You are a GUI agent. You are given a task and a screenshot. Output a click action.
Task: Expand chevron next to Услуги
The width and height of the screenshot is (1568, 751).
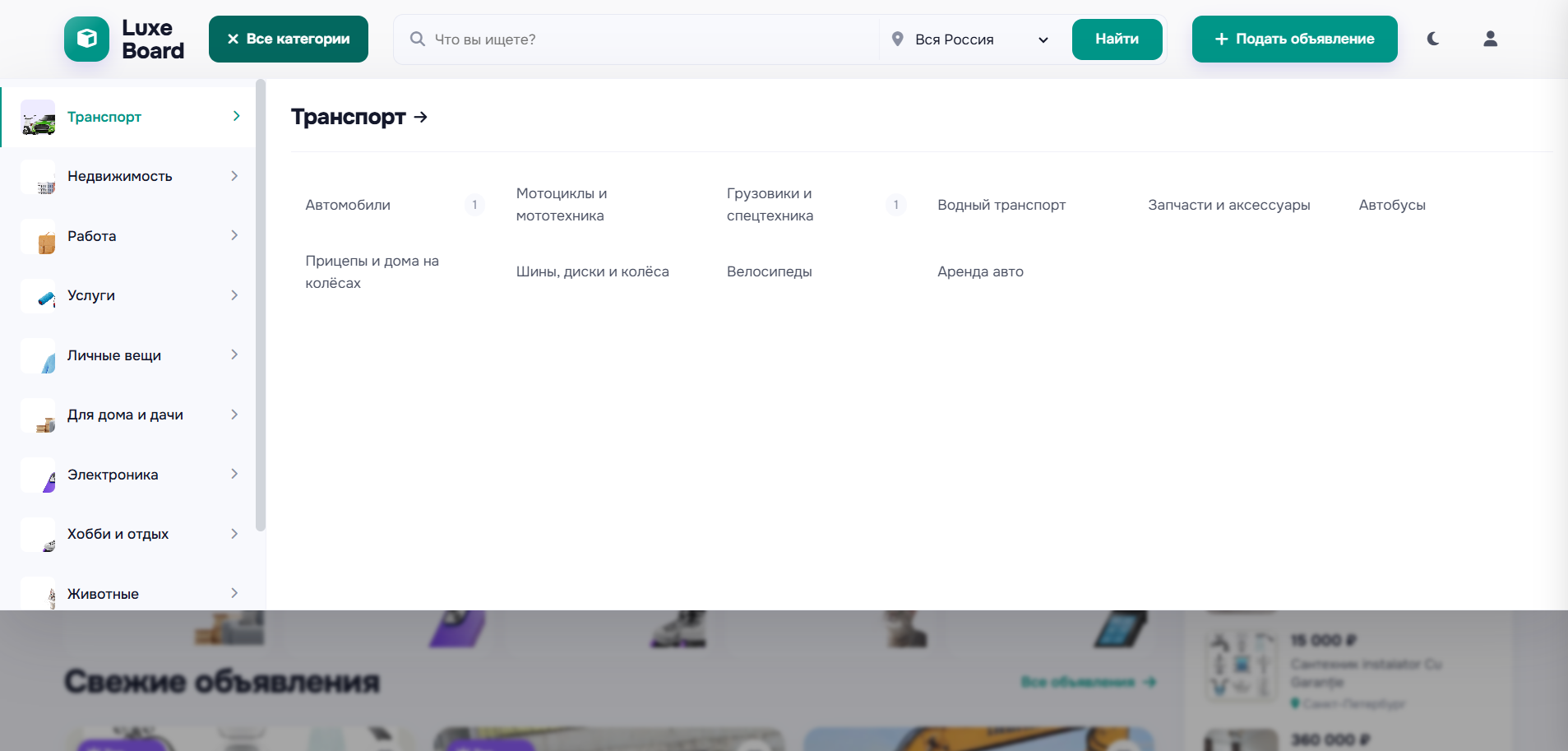tap(234, 295)
